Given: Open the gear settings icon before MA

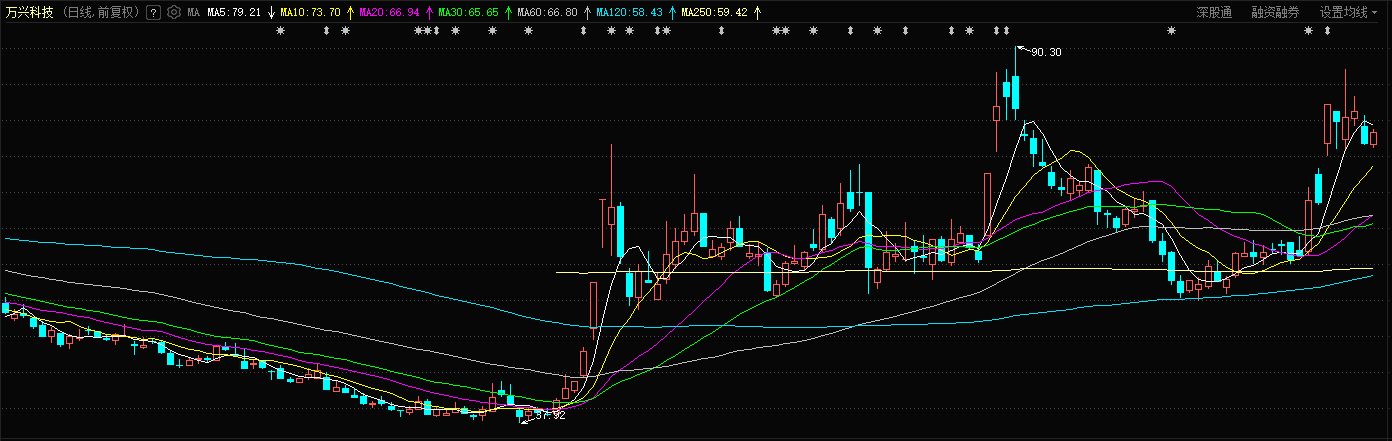Looking at the screenshot, I should point(173,13).
